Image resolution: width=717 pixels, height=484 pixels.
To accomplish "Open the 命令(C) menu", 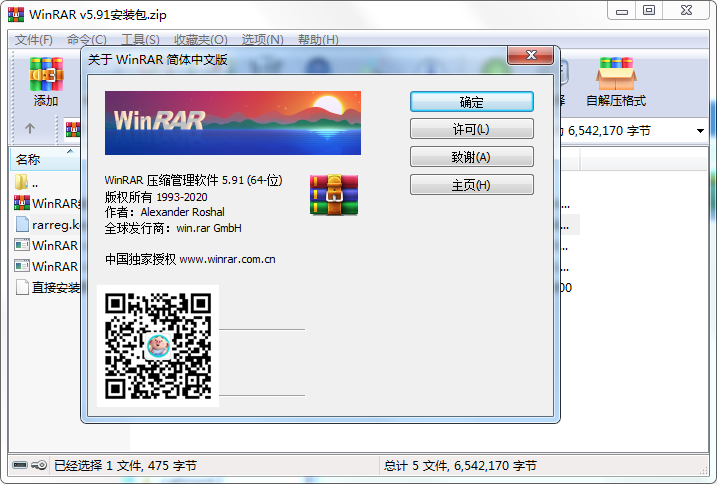I will (86, 40).
